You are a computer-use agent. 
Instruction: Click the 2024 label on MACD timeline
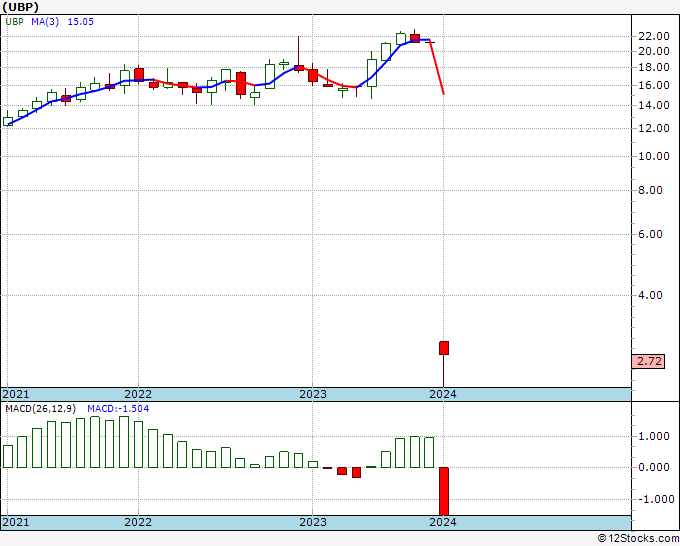pyautogui.click(x=443, y=522)
